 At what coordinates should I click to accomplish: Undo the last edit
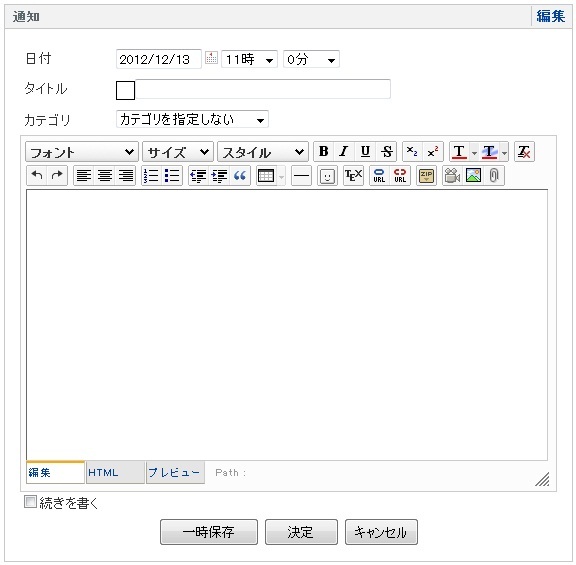(x=37, y=176)
